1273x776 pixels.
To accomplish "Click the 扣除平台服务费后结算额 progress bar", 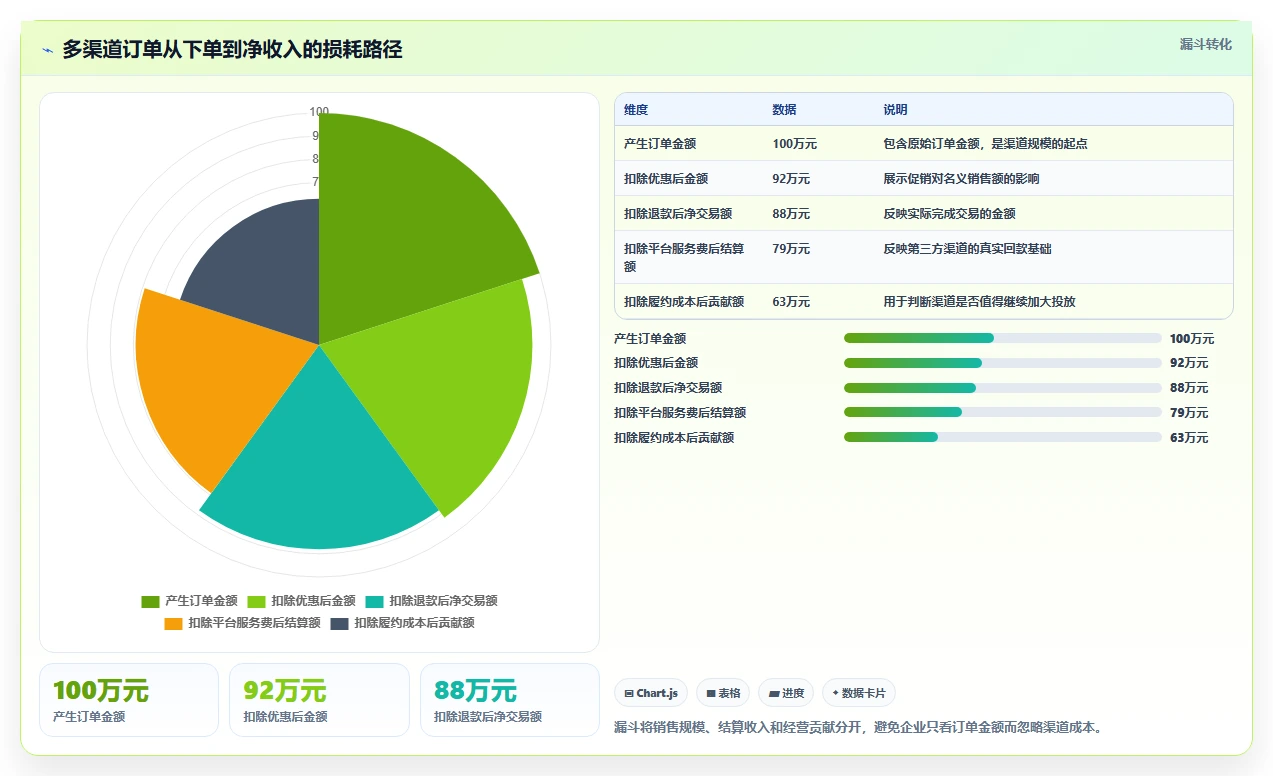I will tap(1003, 412).
